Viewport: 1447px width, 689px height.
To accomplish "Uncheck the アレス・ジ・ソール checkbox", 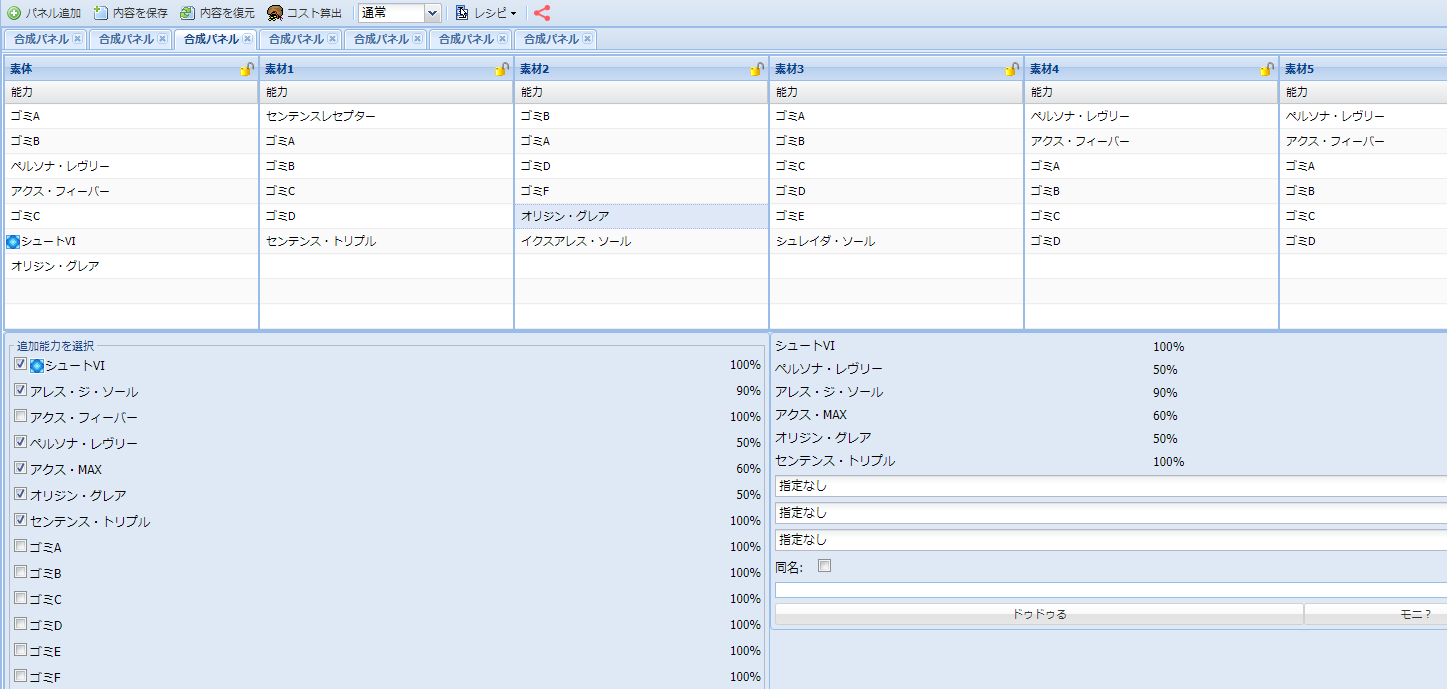I will point(20,391).
